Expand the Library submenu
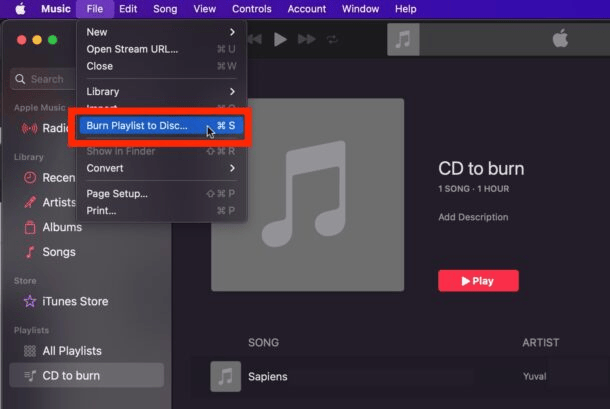The width and height of the screenshot is (610, 409). (x=161, y=91)
